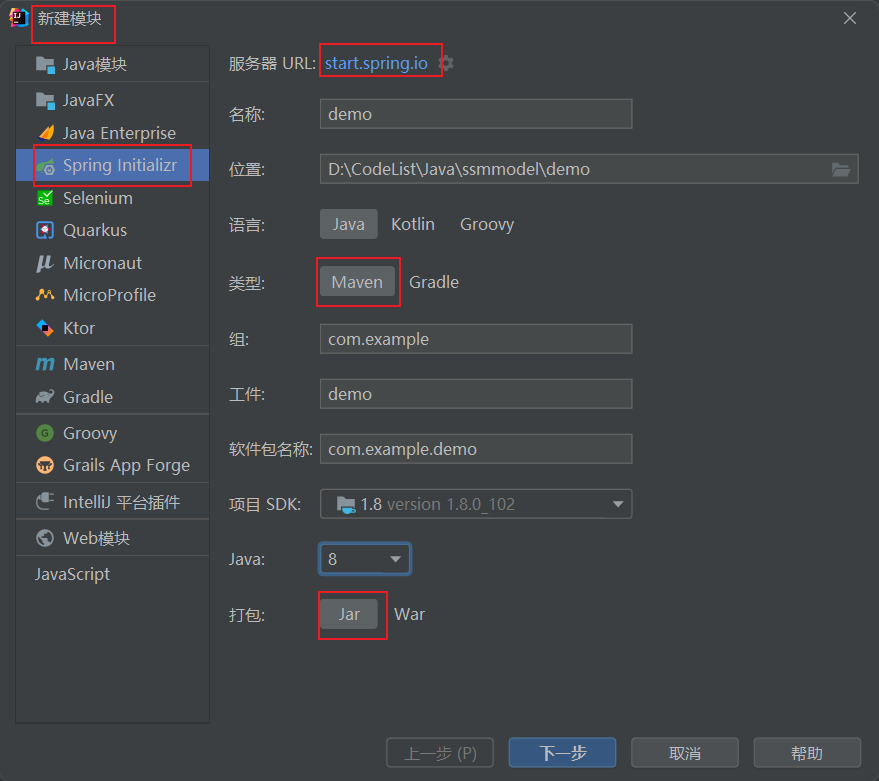The width and height of the screenshot is (879, 781).
Task: Click the MicroProfile icon
Action: click(x=45, y=295)
